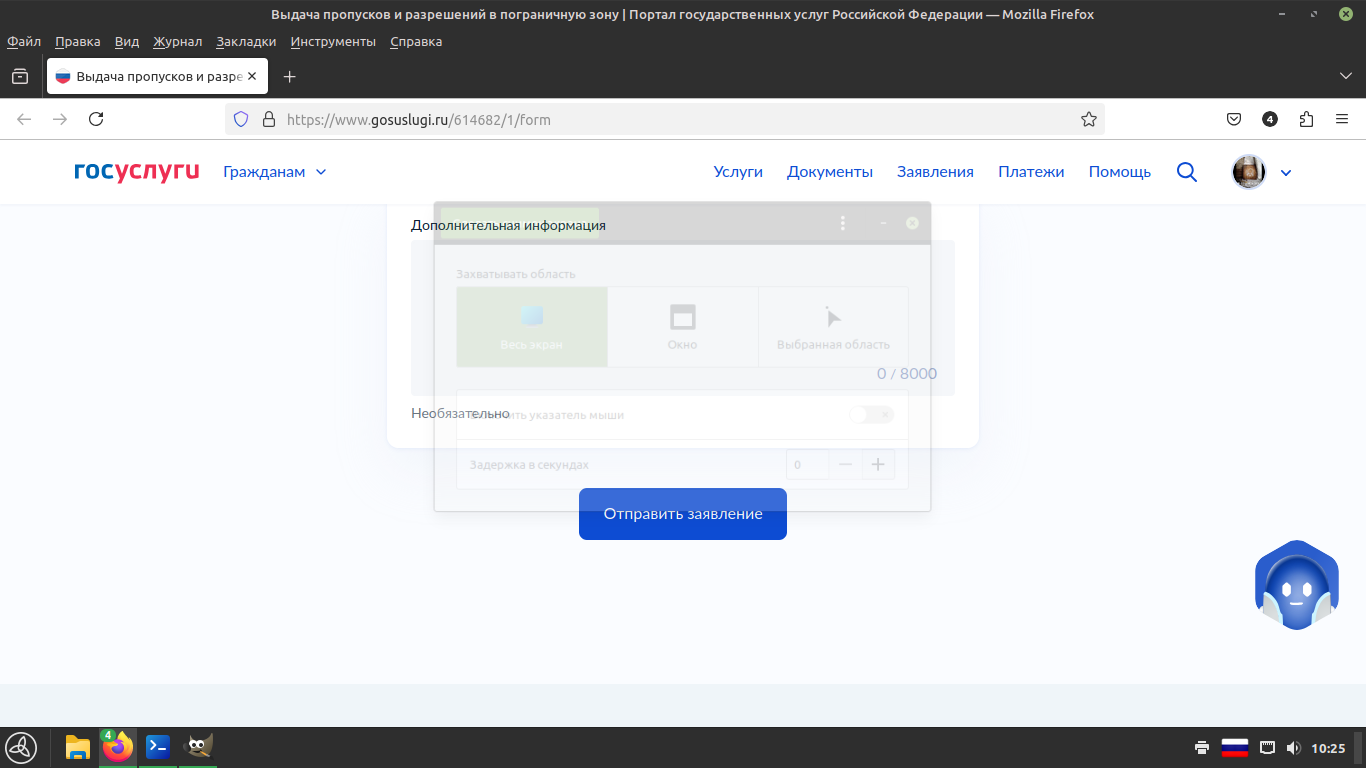
Task: Open Firefox application menu
Action: (x=1342, y=119)
